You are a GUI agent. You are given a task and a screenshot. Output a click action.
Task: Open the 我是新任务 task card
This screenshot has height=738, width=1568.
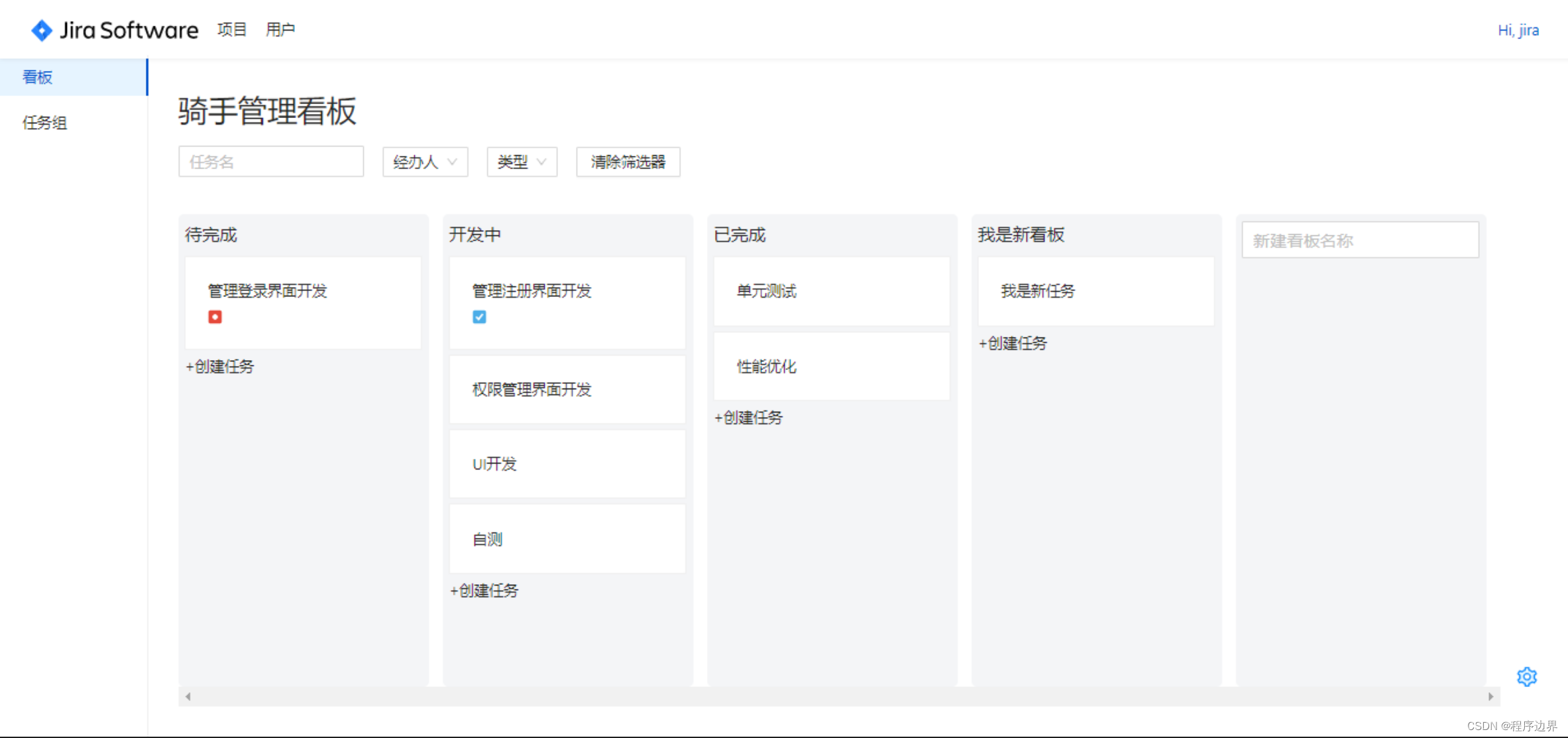[x=1096, y=291]
